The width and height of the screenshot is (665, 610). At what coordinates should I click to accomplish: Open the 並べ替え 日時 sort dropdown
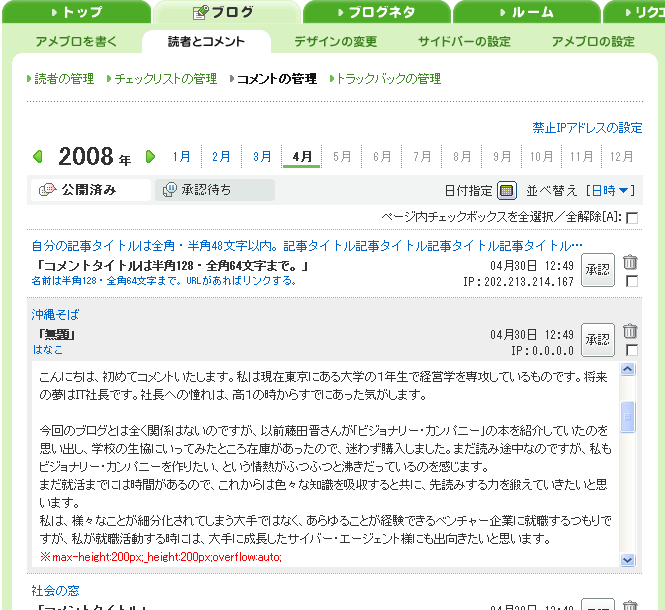tap(610, 190)
